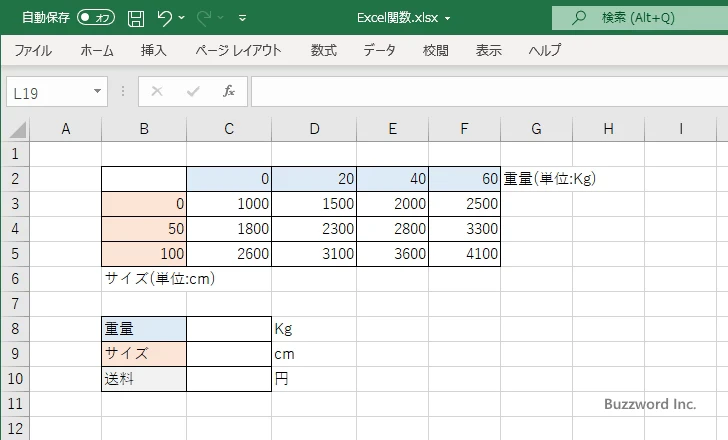Open the ファイル tab

(x=33, y=50)
